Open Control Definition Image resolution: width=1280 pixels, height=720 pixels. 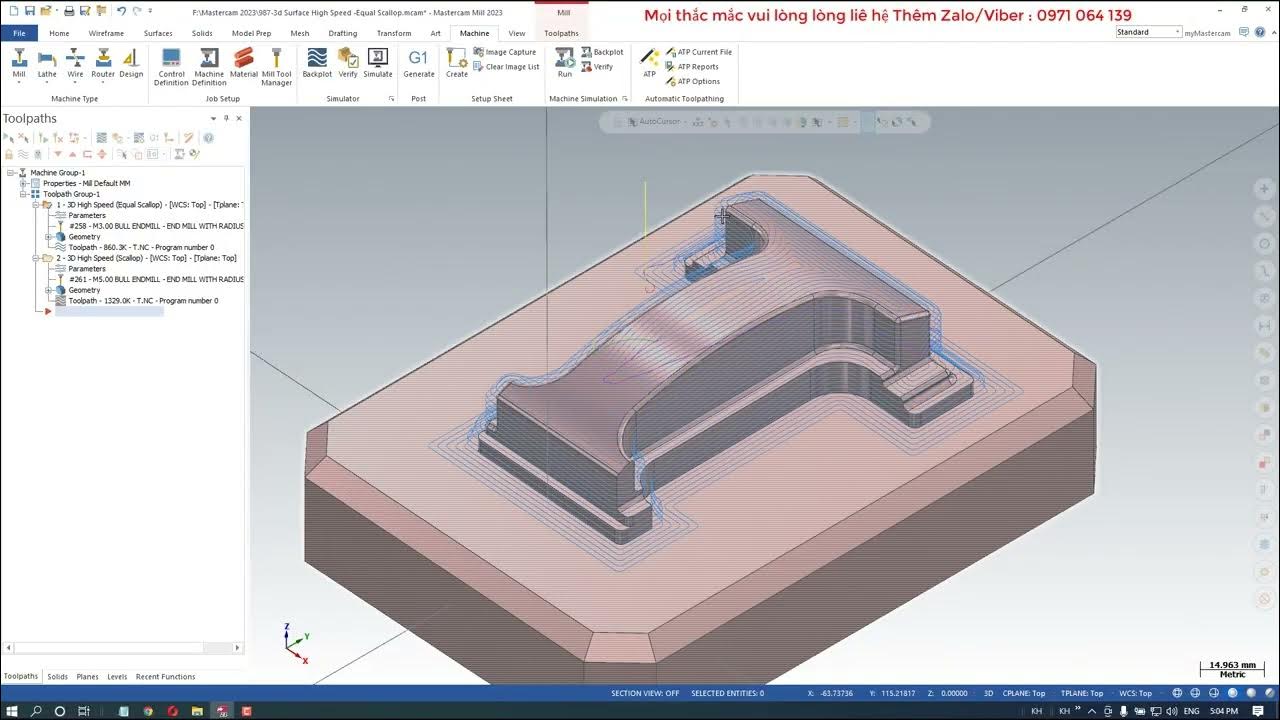(x=171, y=67)
